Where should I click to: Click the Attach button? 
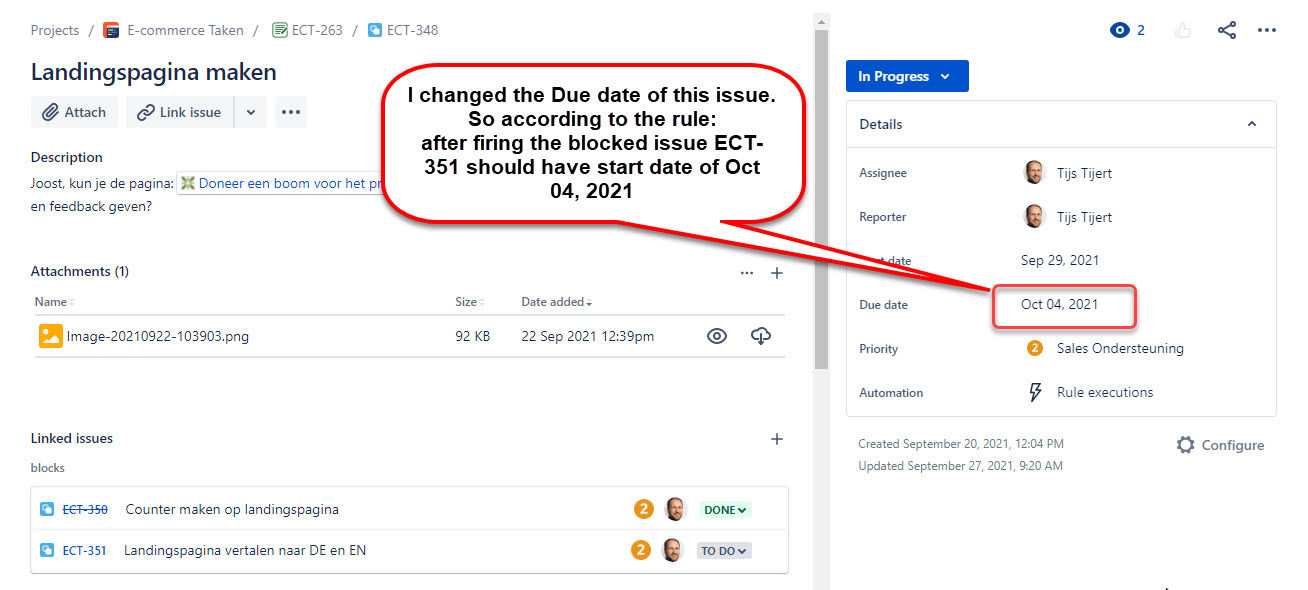(x=74, y=112)
